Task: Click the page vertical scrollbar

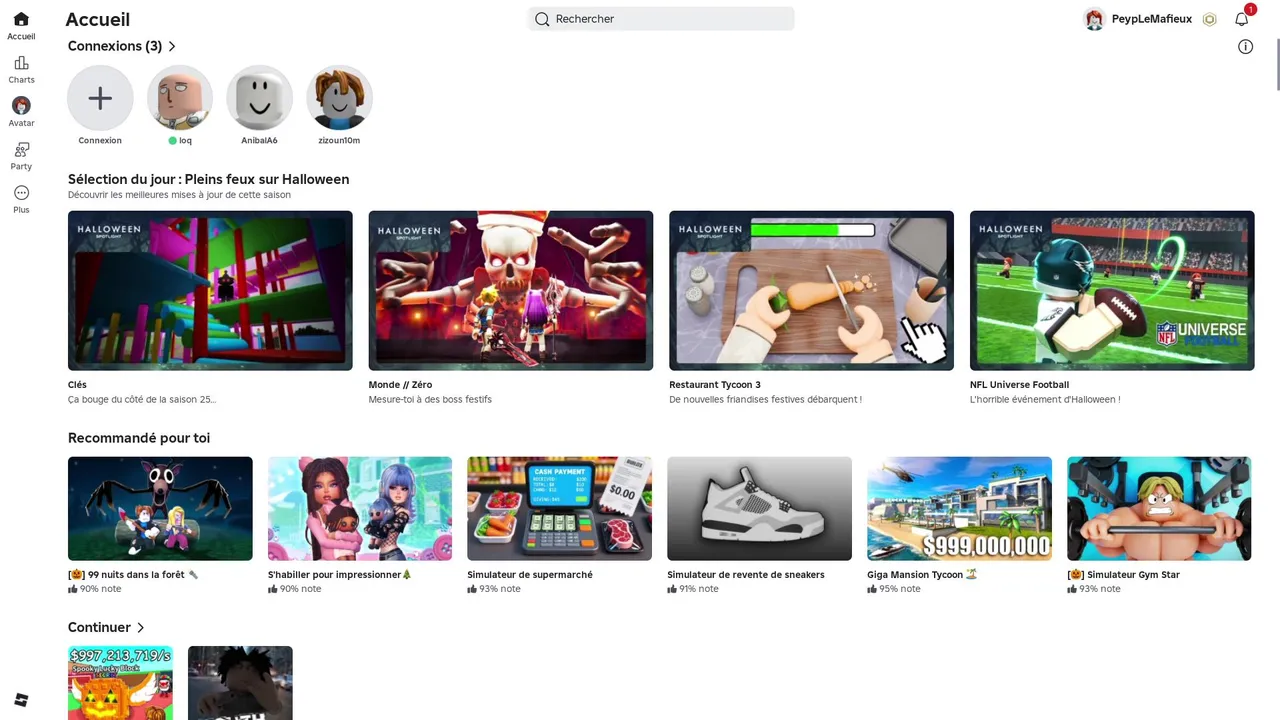Action: tap(1276, 63)
